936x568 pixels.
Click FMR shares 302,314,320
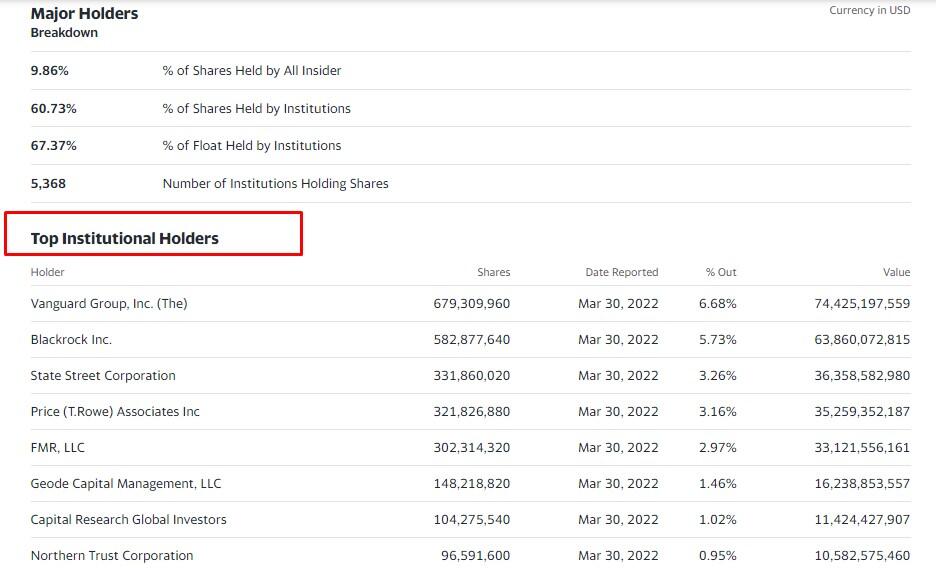pos(472,447)
